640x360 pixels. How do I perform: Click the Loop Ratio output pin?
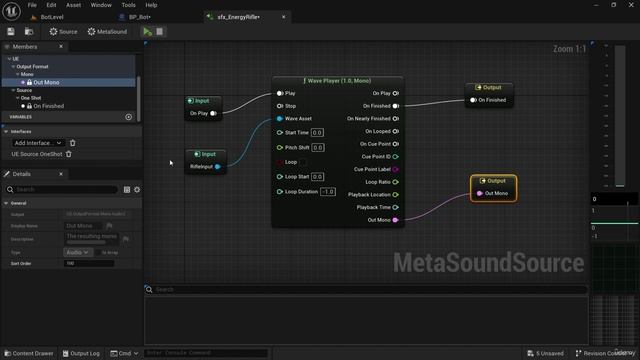(396, 182)
